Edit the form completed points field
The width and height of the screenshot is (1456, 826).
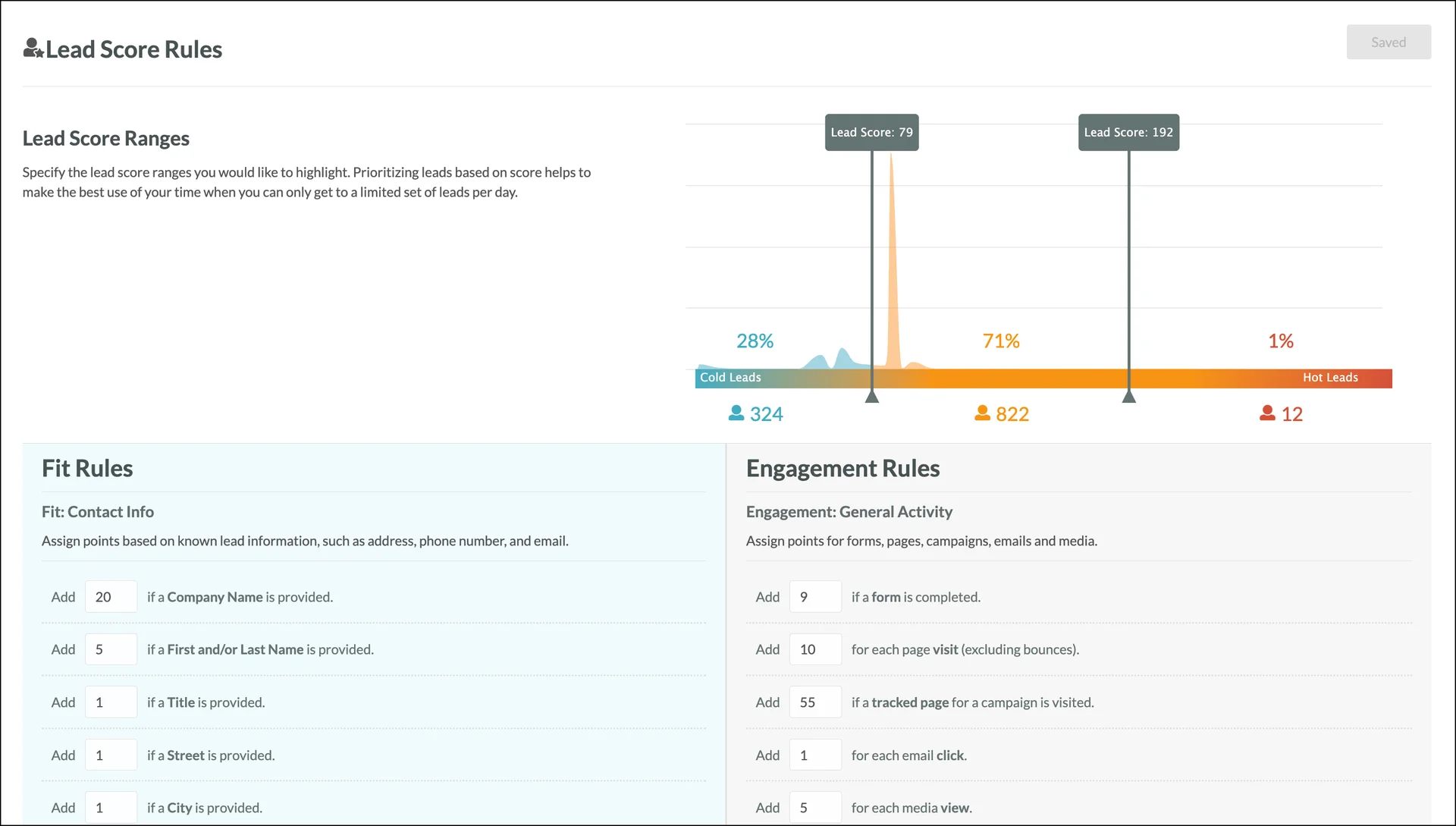[x=815, y=597]
